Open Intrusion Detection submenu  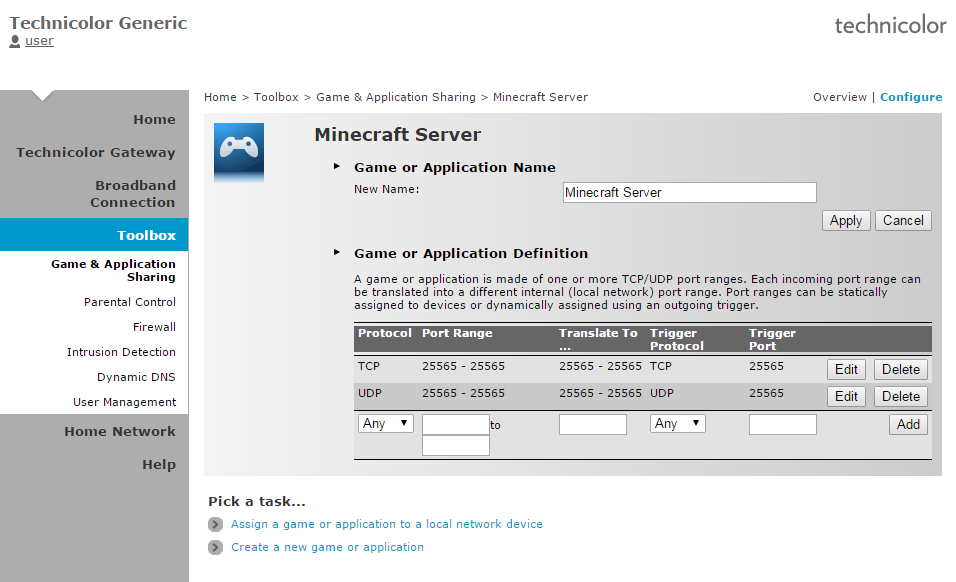click(121, 352)
